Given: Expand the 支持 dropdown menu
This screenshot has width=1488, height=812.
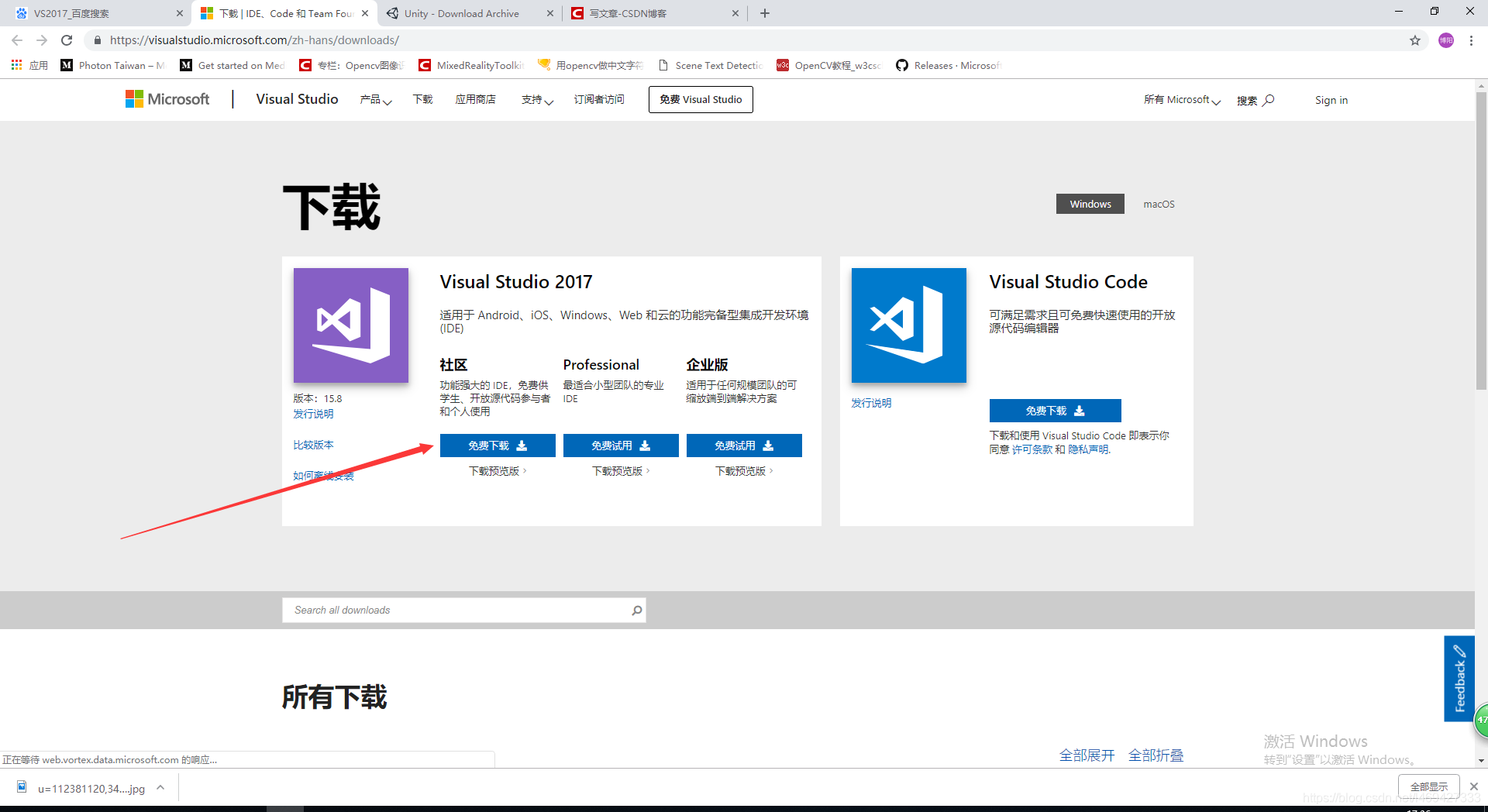Looking at the screenshot, I should click(x=537, y=100).
